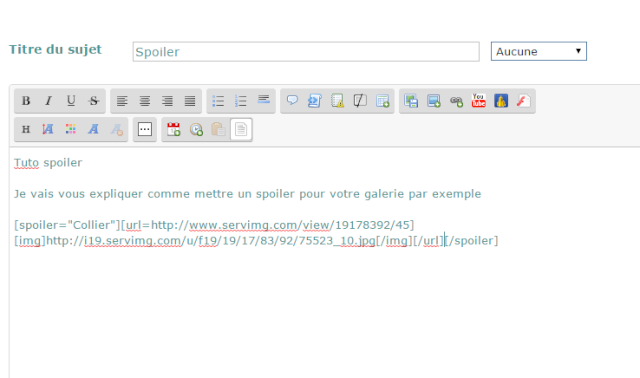Insert a Dailymotion video
The width and height of the screenshot is (640, 378).
pos(501,101)
